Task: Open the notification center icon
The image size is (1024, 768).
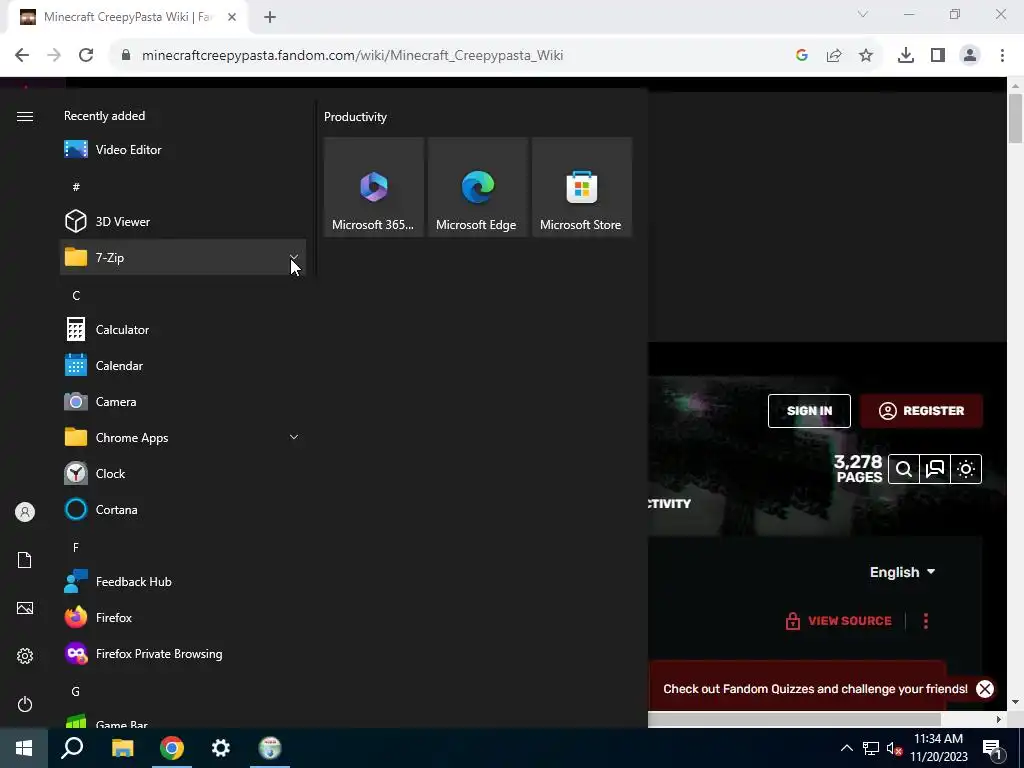Action: click(x=992, y=749)
